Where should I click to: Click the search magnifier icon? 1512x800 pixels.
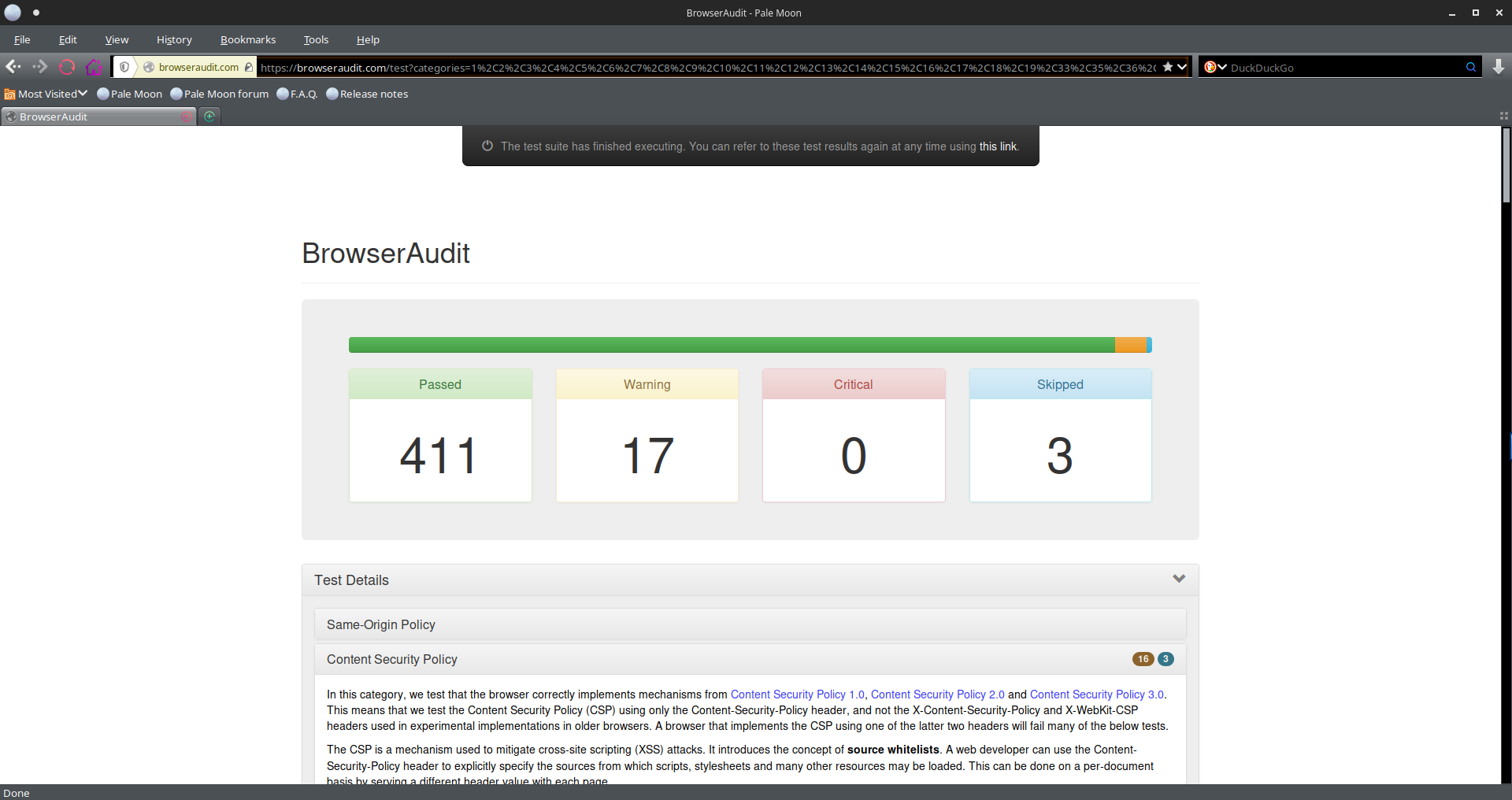coord(1470,67)
